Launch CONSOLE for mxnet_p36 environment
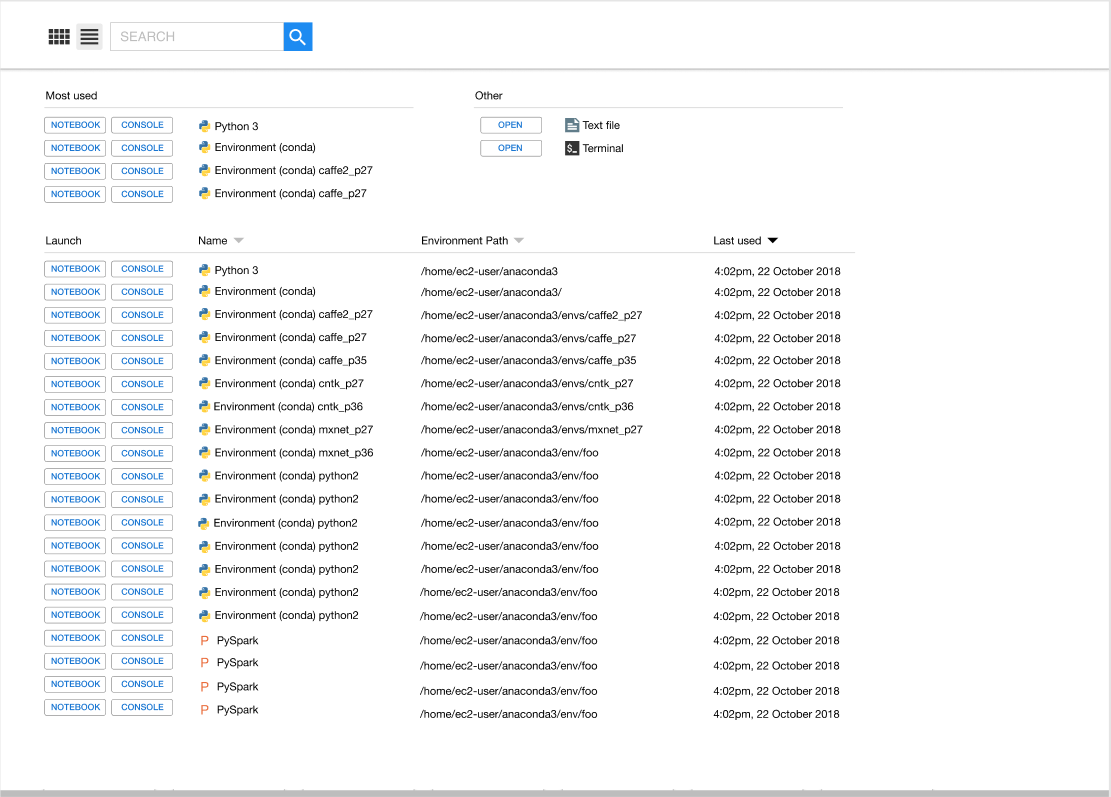 [142, 453]
